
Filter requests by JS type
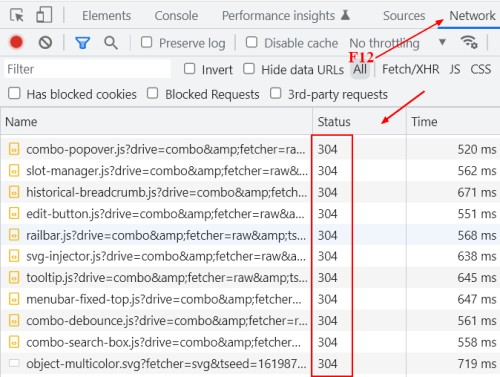coord(455,69)
